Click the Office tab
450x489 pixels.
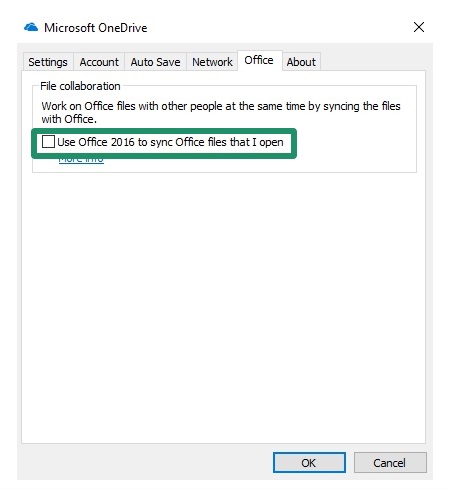pos(259,60)
